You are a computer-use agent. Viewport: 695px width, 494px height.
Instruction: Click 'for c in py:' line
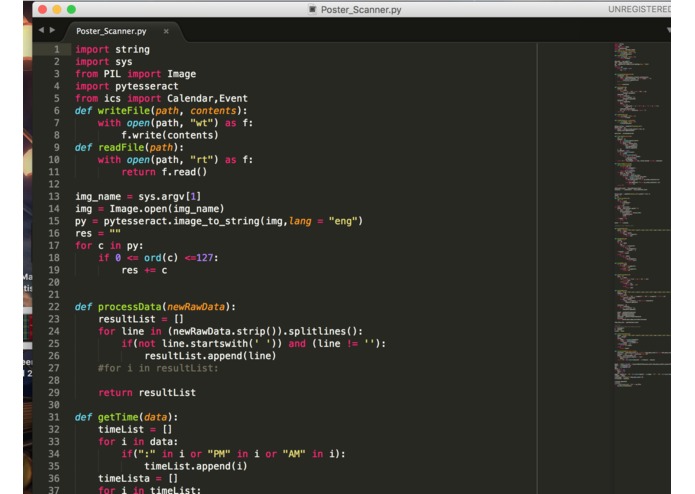pos(109,245)
